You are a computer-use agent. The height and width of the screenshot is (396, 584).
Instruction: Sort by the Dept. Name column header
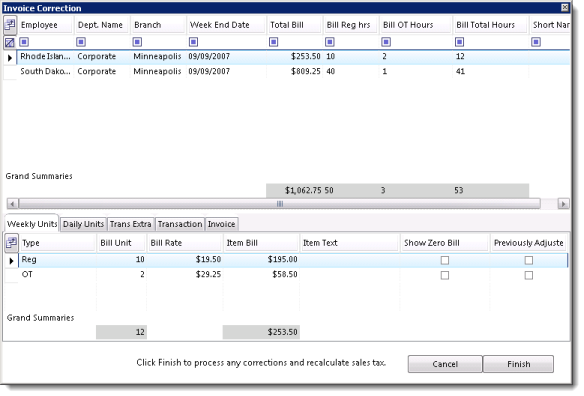point(102,25)
